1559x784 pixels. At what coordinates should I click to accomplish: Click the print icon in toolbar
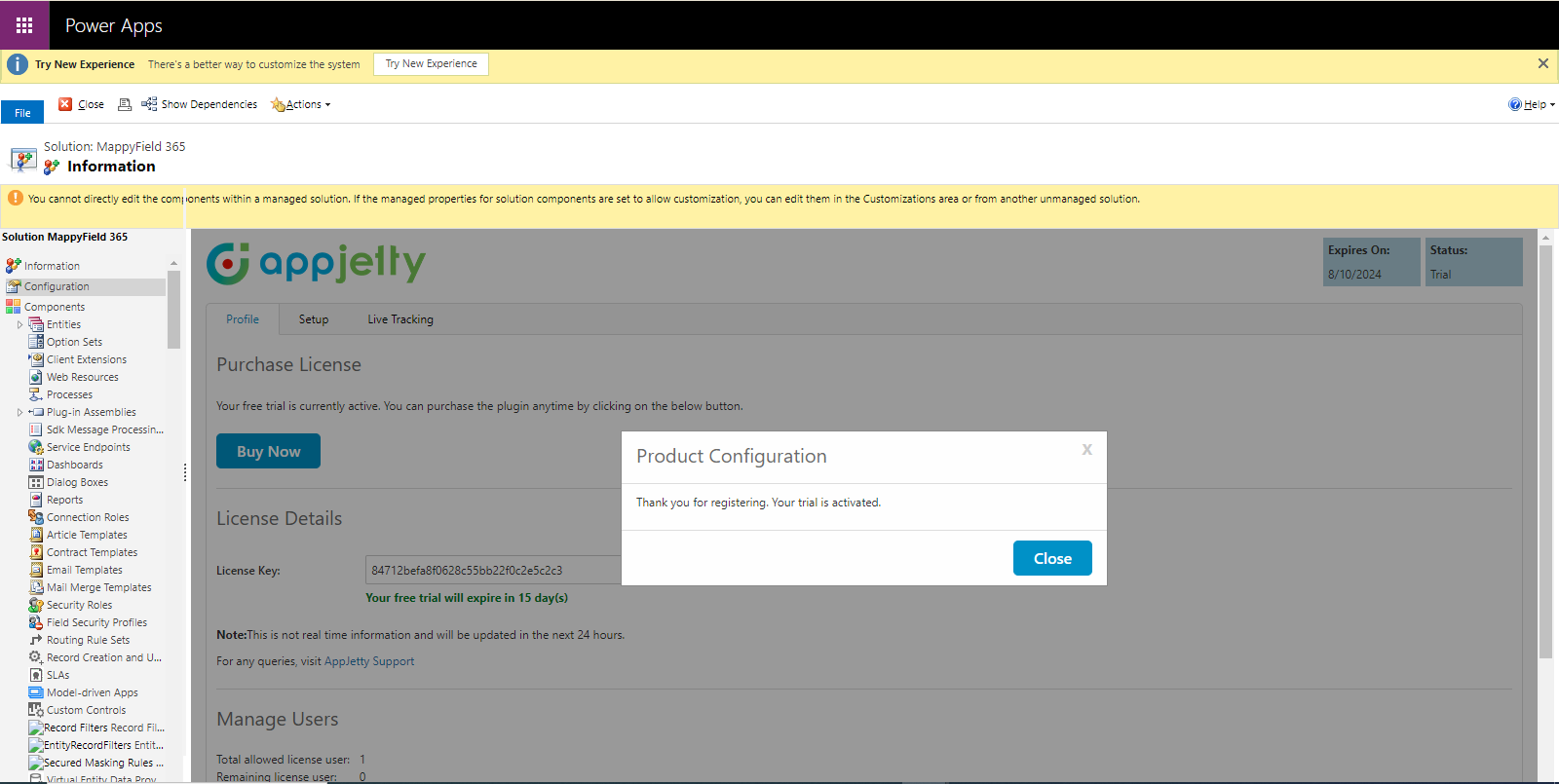pos(125,104)
